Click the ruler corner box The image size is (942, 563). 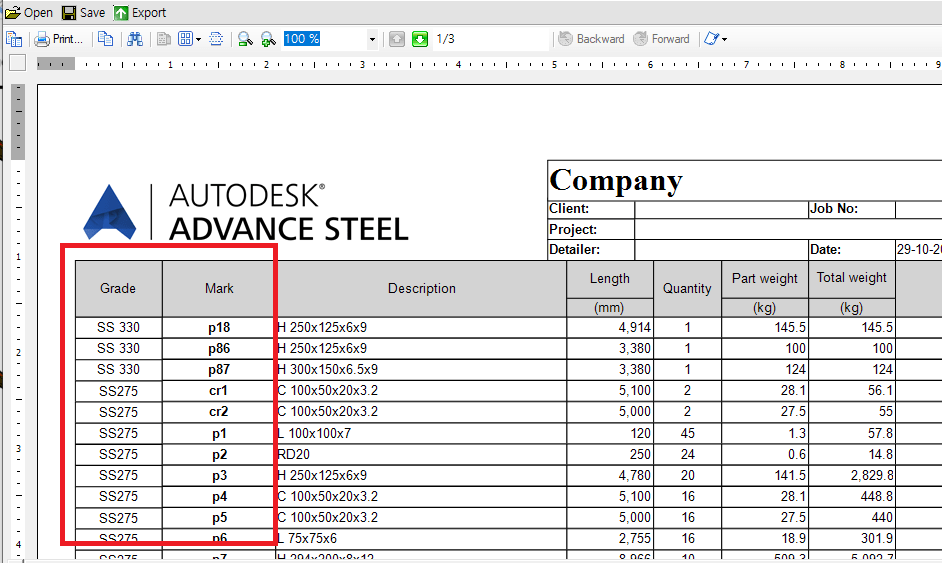point(17,62)
